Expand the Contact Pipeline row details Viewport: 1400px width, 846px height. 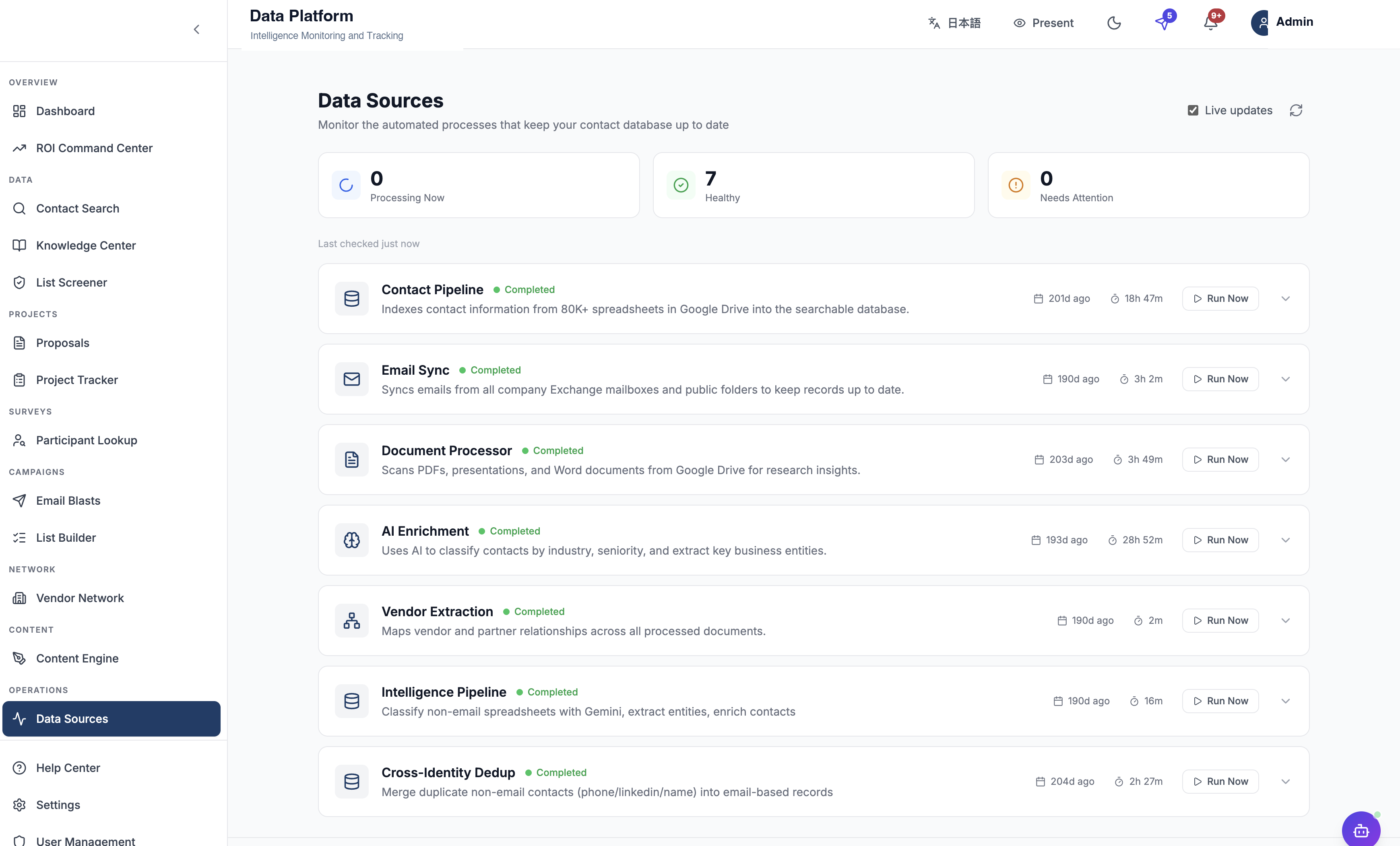[x=1286, y=298]
